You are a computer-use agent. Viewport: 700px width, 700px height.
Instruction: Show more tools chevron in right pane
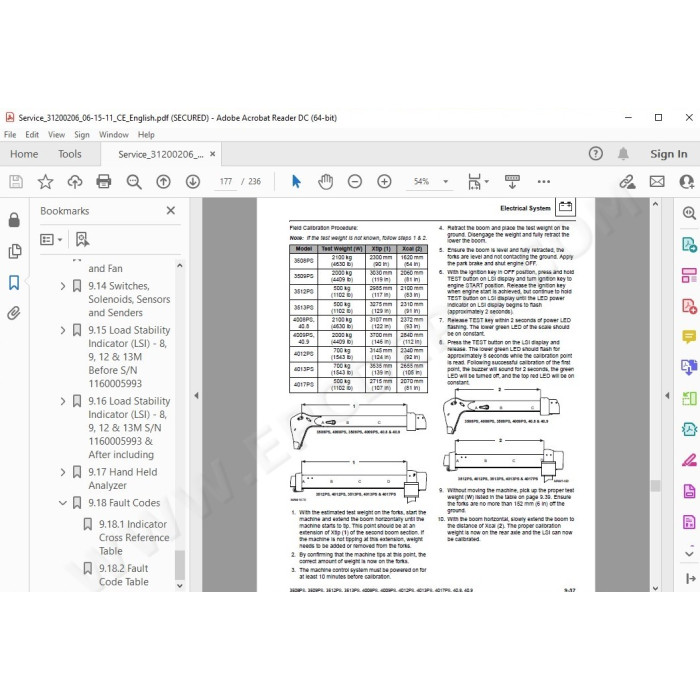point(689,554)
